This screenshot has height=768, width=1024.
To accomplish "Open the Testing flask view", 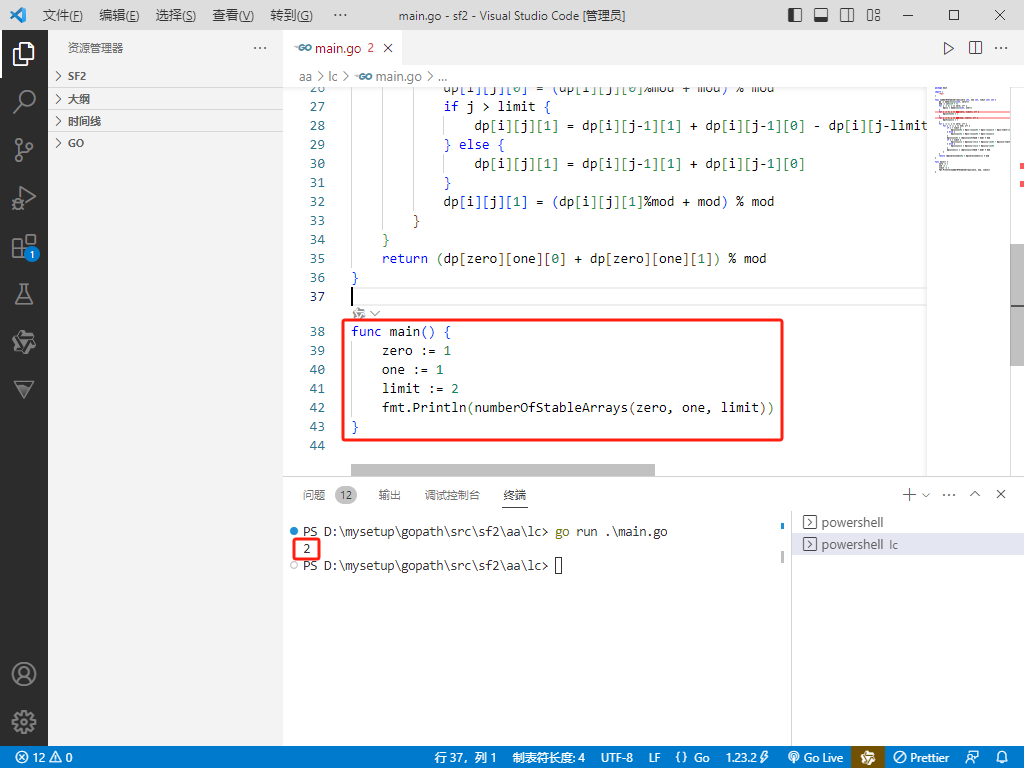I will pyautogui.click(x=24, y=294).
